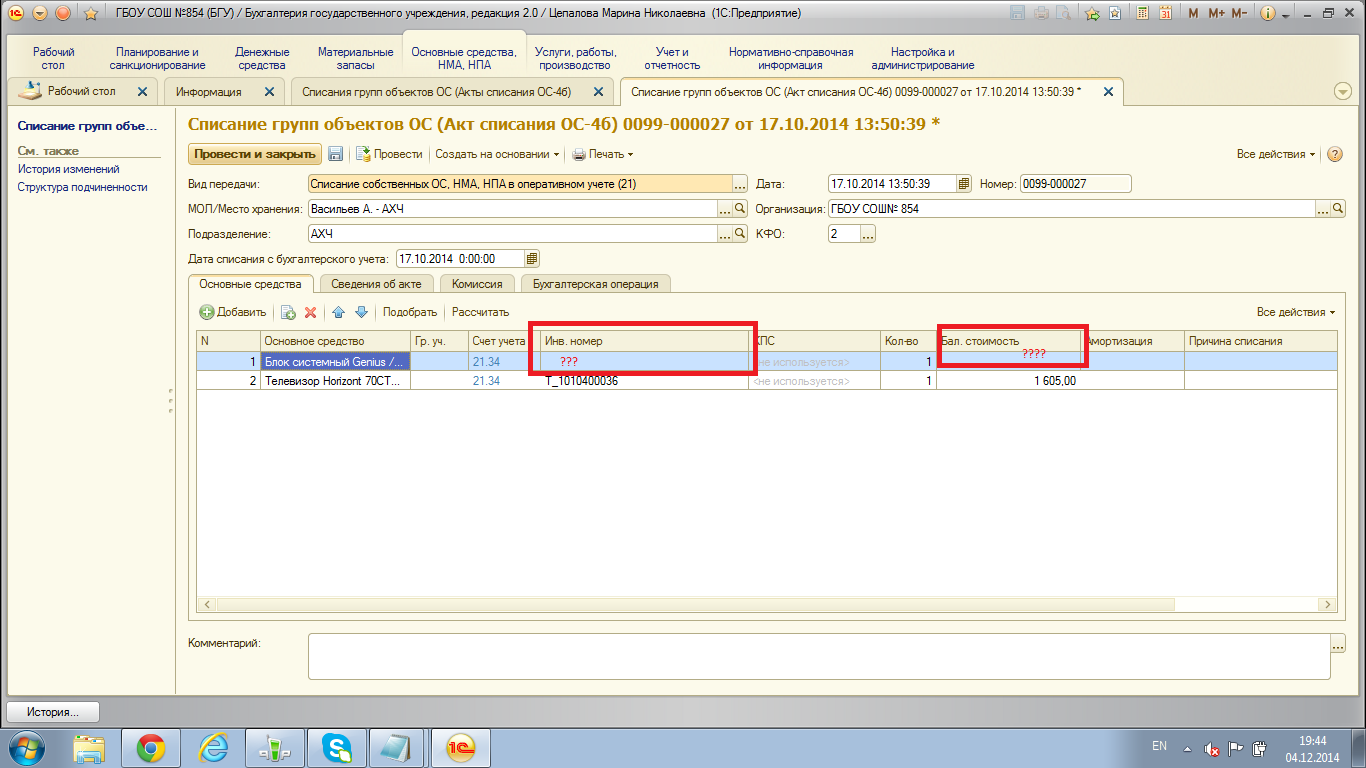
Task: Move row down with blue arrow
Action: pos(361,312)
